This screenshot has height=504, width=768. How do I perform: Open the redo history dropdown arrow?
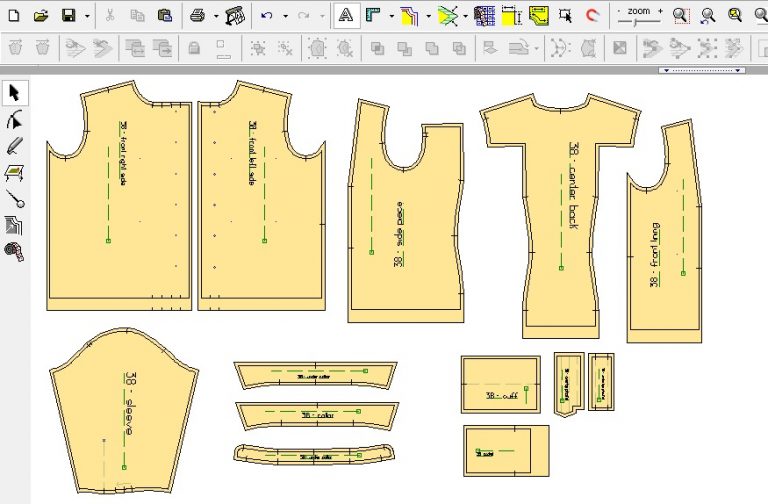322,16
